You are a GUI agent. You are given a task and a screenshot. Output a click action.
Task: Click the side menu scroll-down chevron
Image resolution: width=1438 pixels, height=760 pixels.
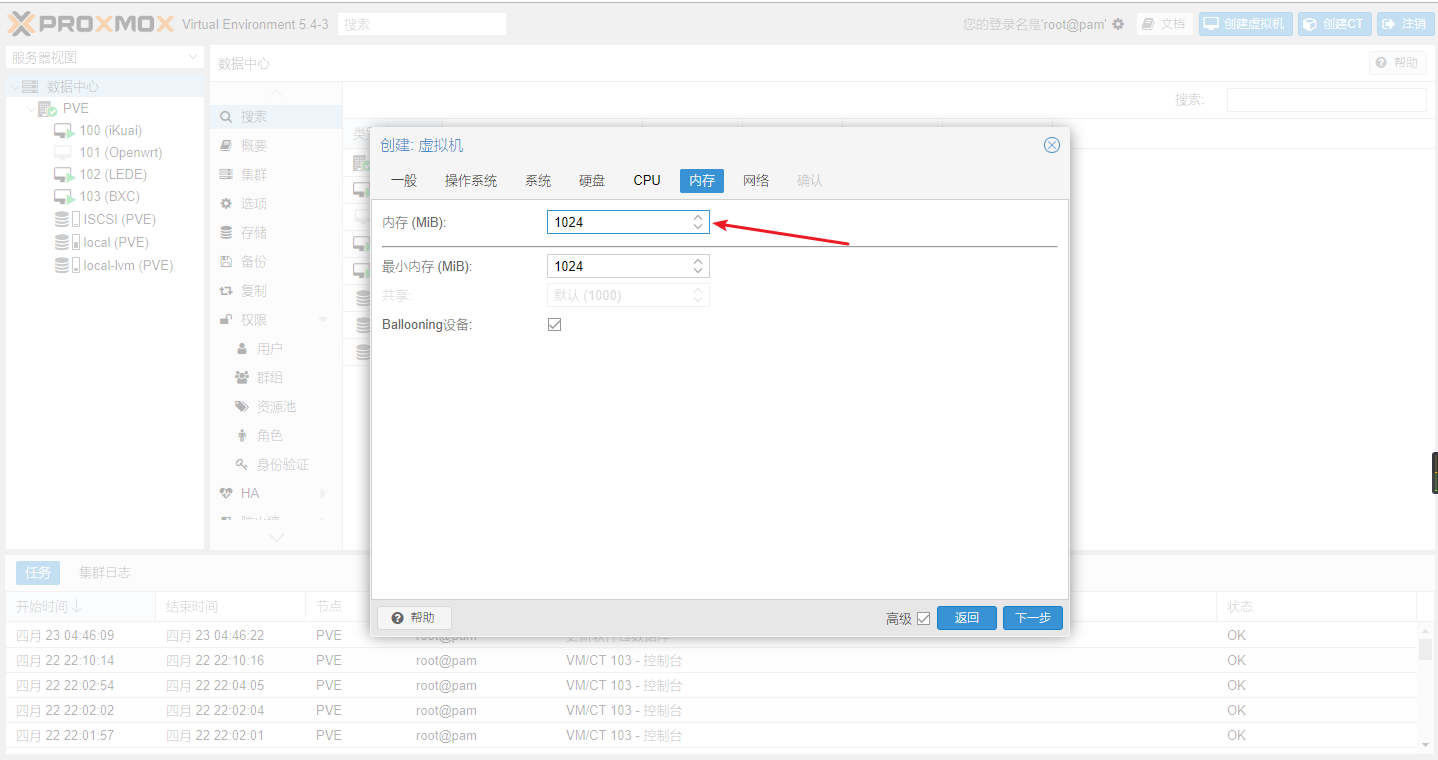[x=277, y=538]
